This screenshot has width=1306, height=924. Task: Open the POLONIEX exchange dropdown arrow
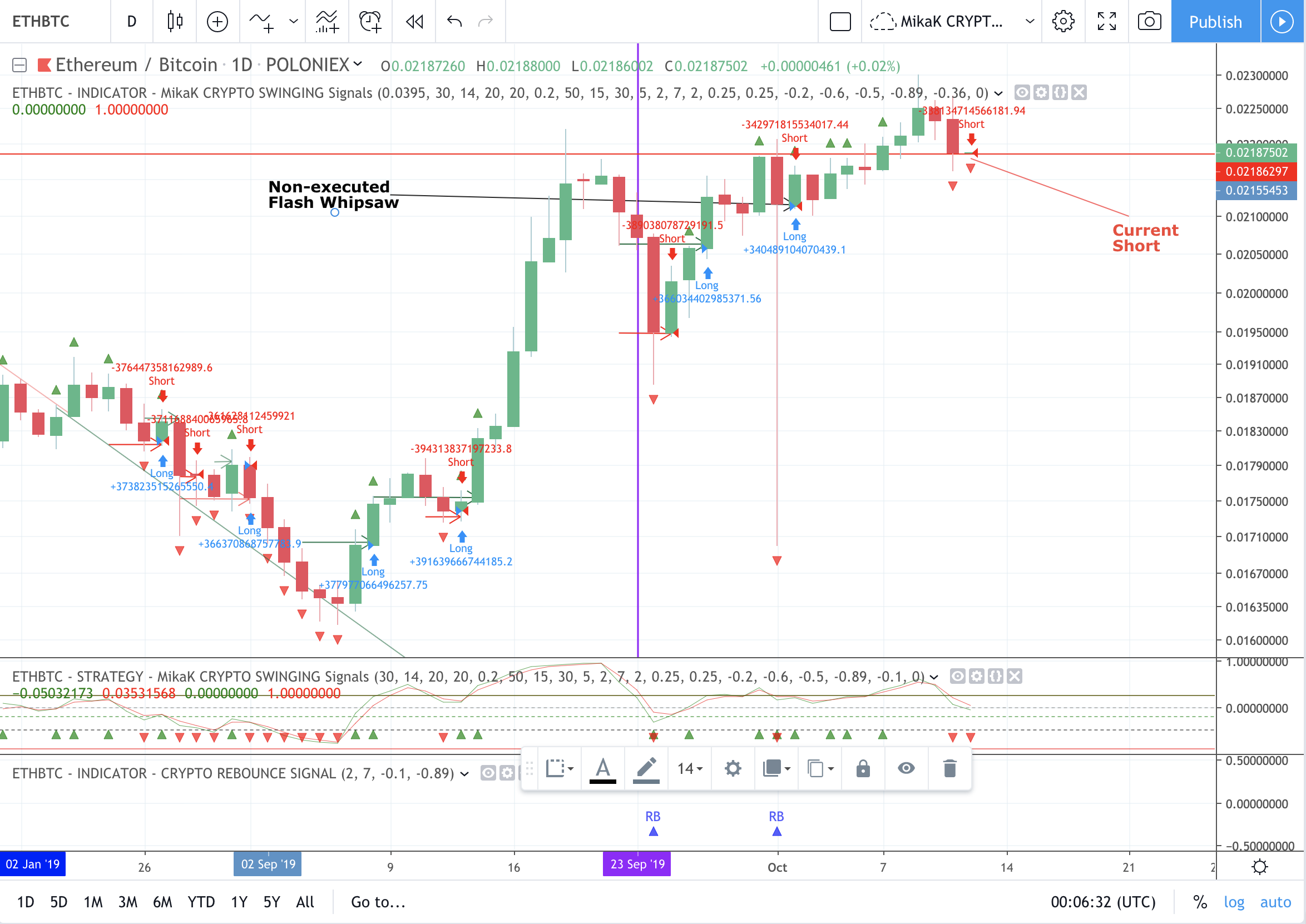pyautogui.click(x=358, y=64)
